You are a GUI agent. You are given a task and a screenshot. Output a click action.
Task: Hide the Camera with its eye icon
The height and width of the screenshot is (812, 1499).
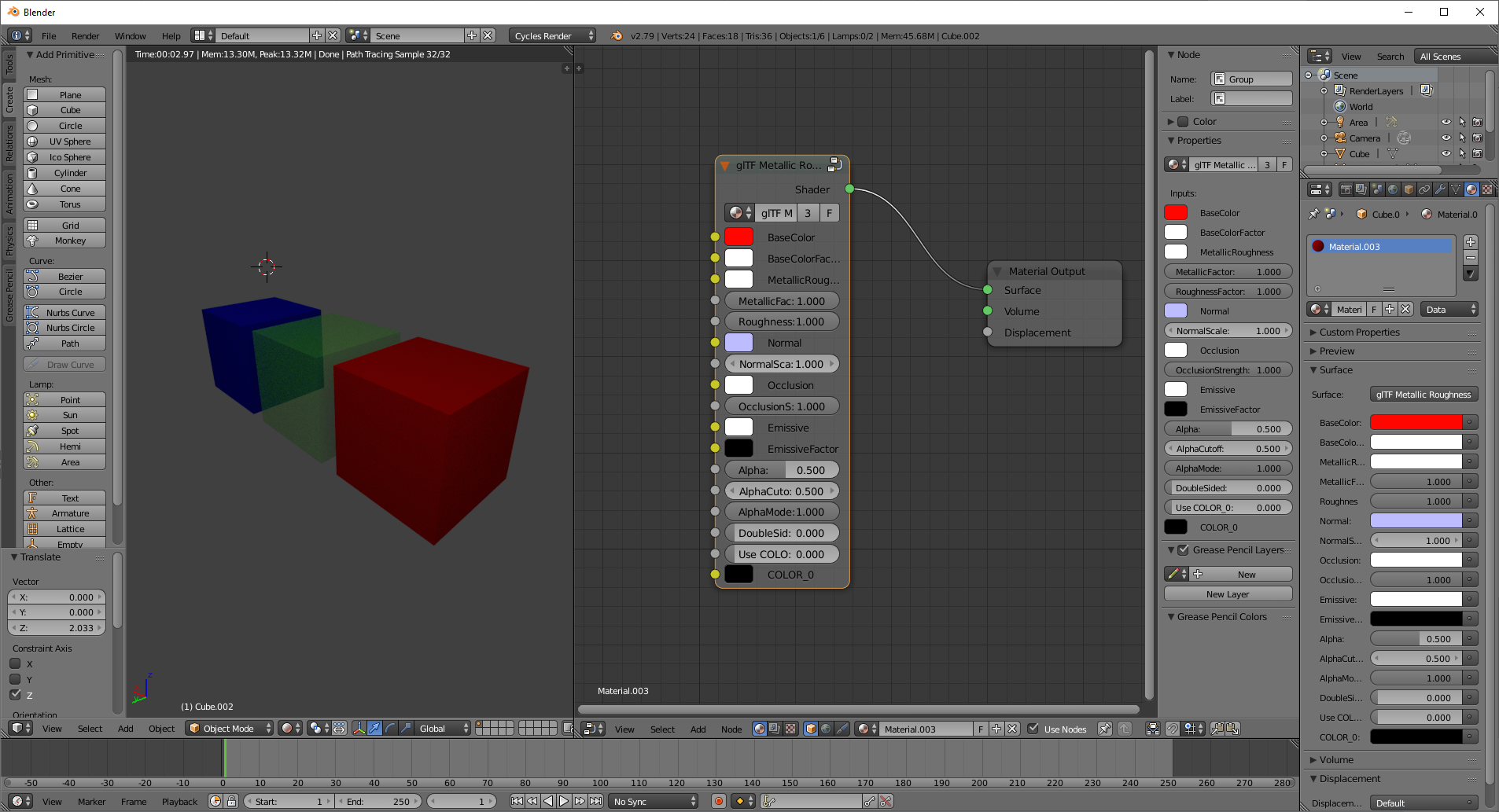pos(1446,138)
